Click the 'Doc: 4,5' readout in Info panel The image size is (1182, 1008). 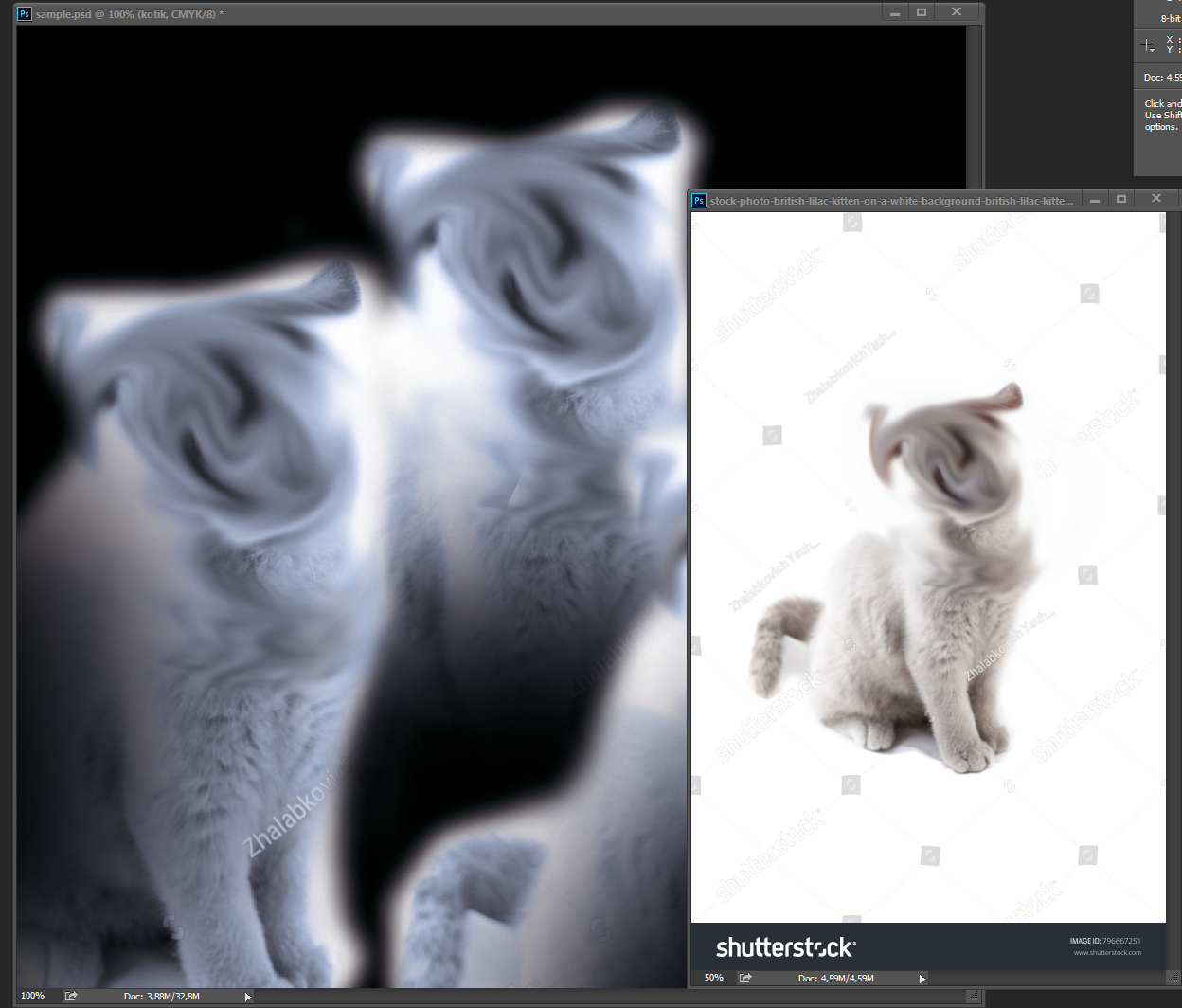(x=1163, y=78)
